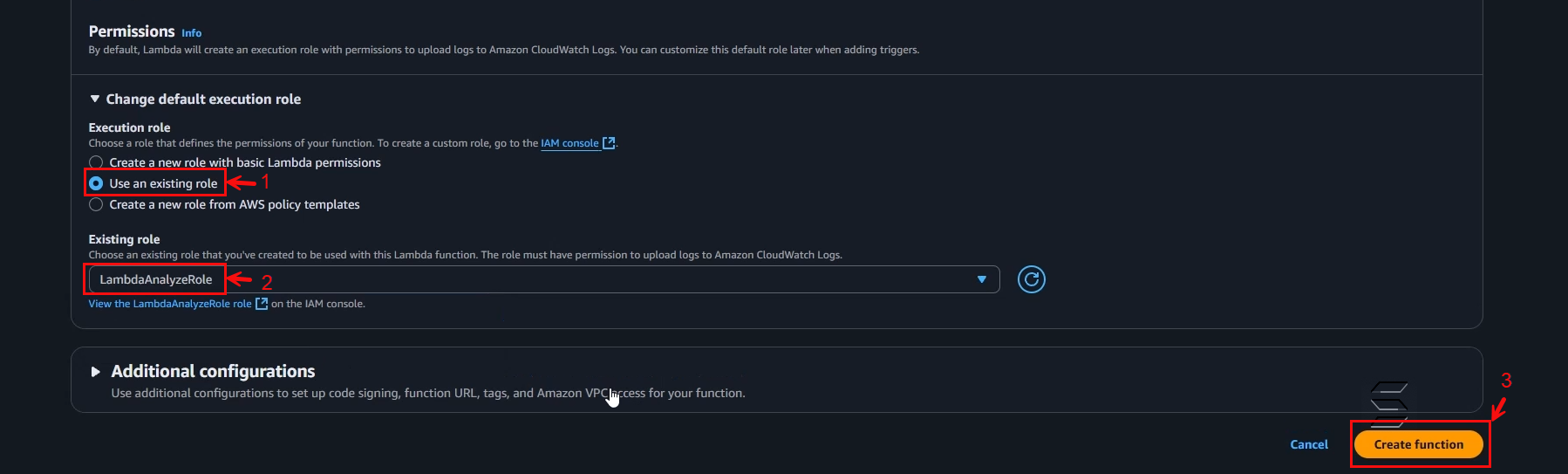This screenshot has height=474, width=1568.
Task: Open the LambdaAnalyzeRole existing role combo box
Action: [x=544, y=279]
